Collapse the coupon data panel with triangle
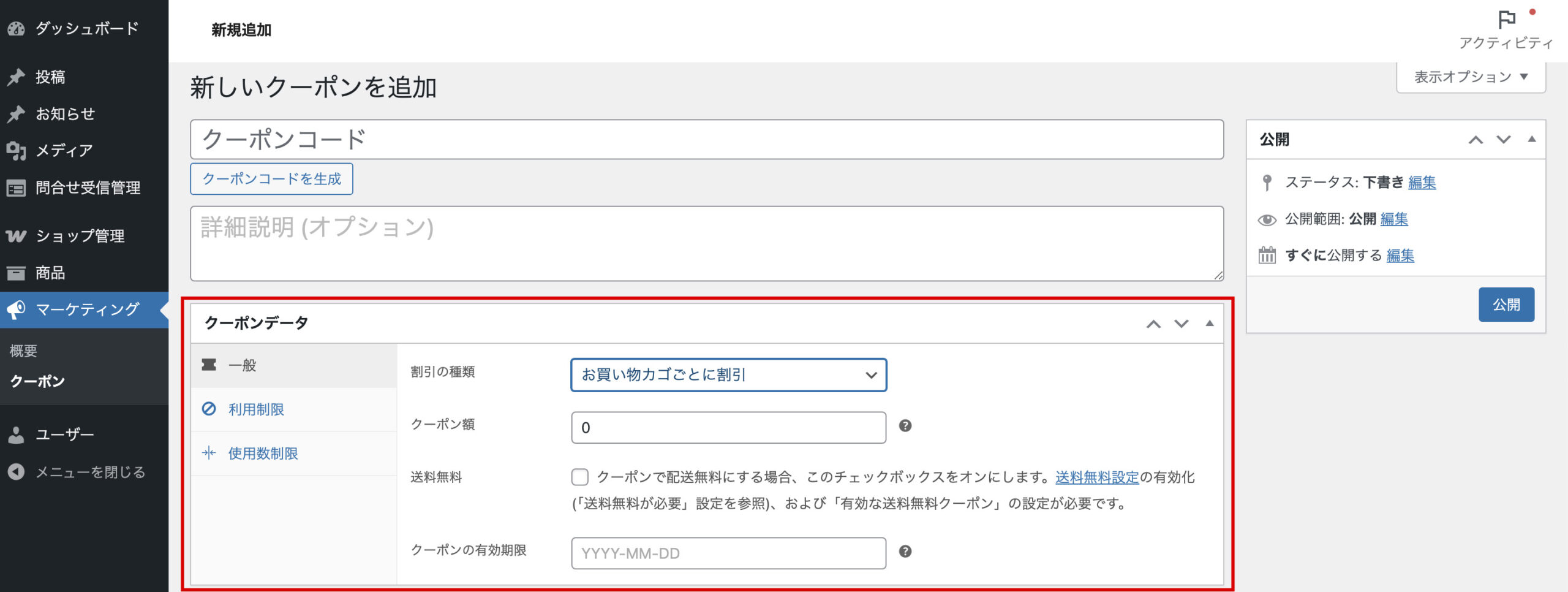 point(1209,324)
